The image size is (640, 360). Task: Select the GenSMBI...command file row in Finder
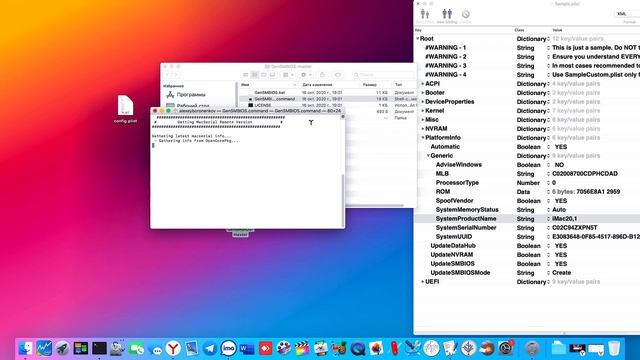click(x=328, y=99)
